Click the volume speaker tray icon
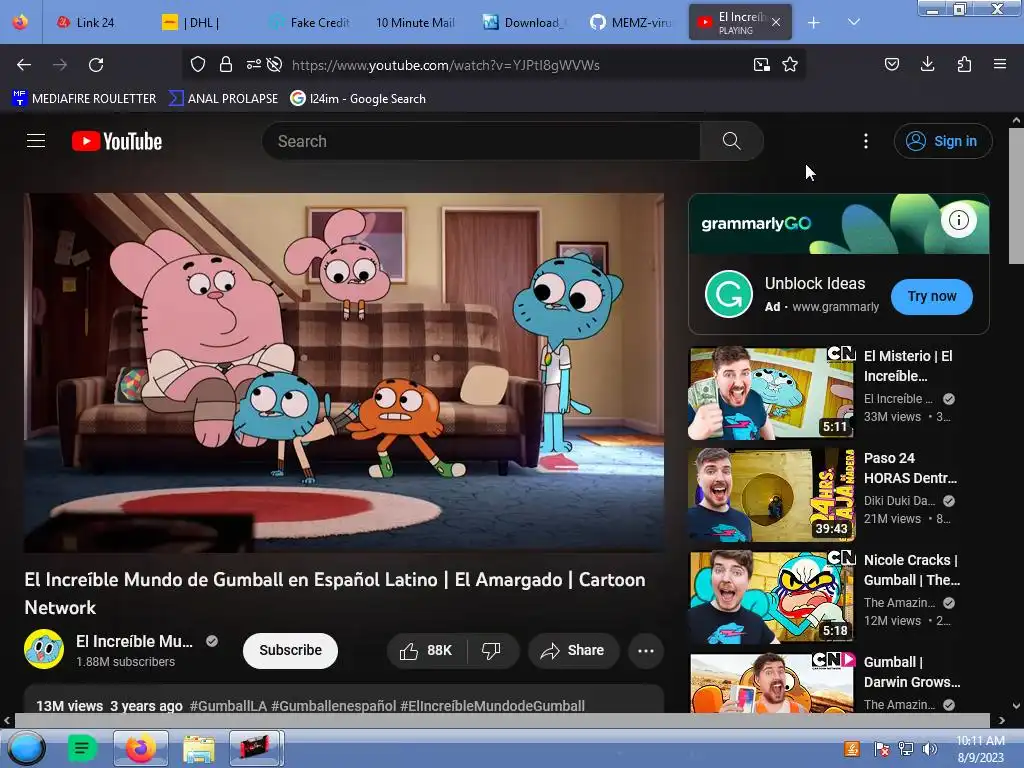 point(930,749)
